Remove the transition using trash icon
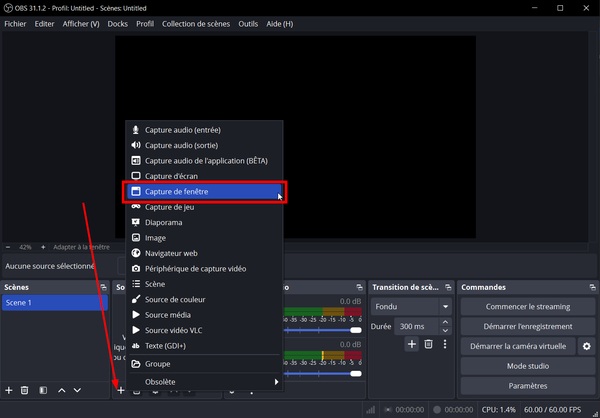This screenshot has width=600, height=418. (x=428, y=344)
